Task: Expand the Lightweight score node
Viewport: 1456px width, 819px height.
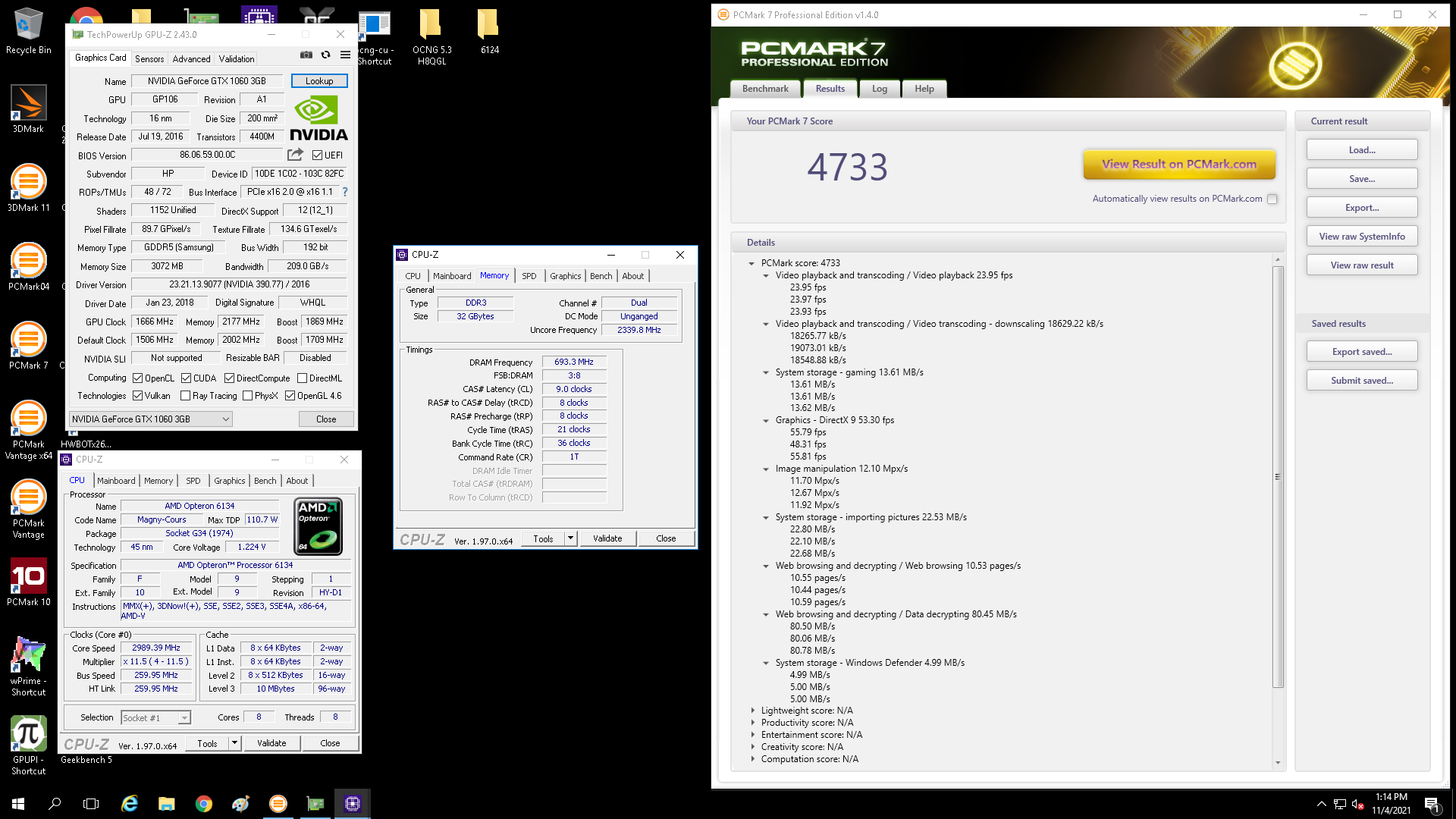Action: coord(752,711)
